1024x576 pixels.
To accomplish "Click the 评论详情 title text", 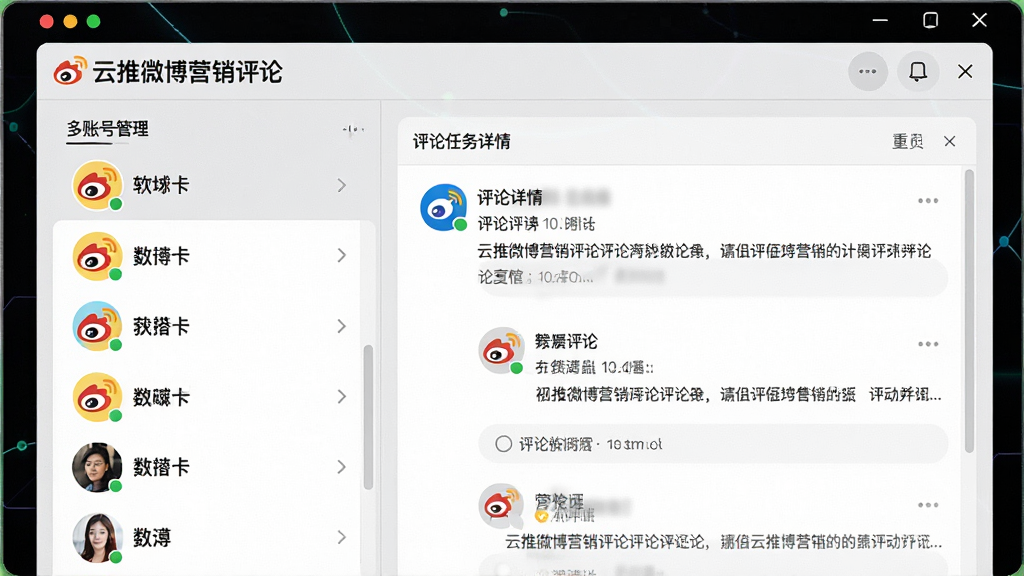I will pyautogui.click(x=509, y=197).
